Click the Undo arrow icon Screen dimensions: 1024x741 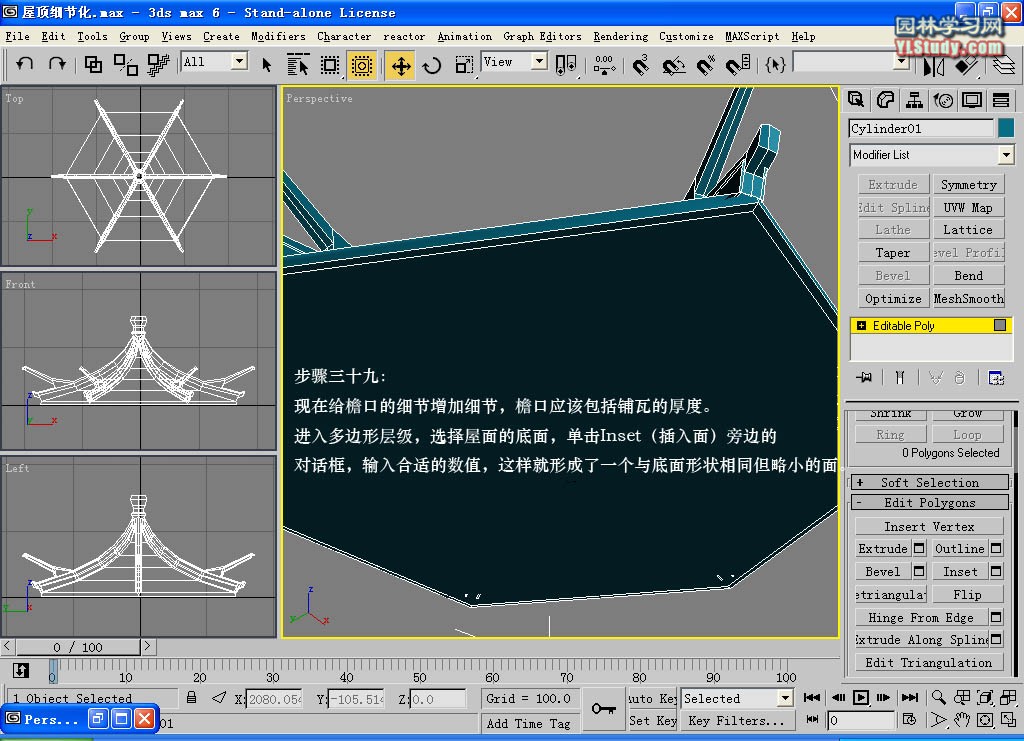pos(25,63)
